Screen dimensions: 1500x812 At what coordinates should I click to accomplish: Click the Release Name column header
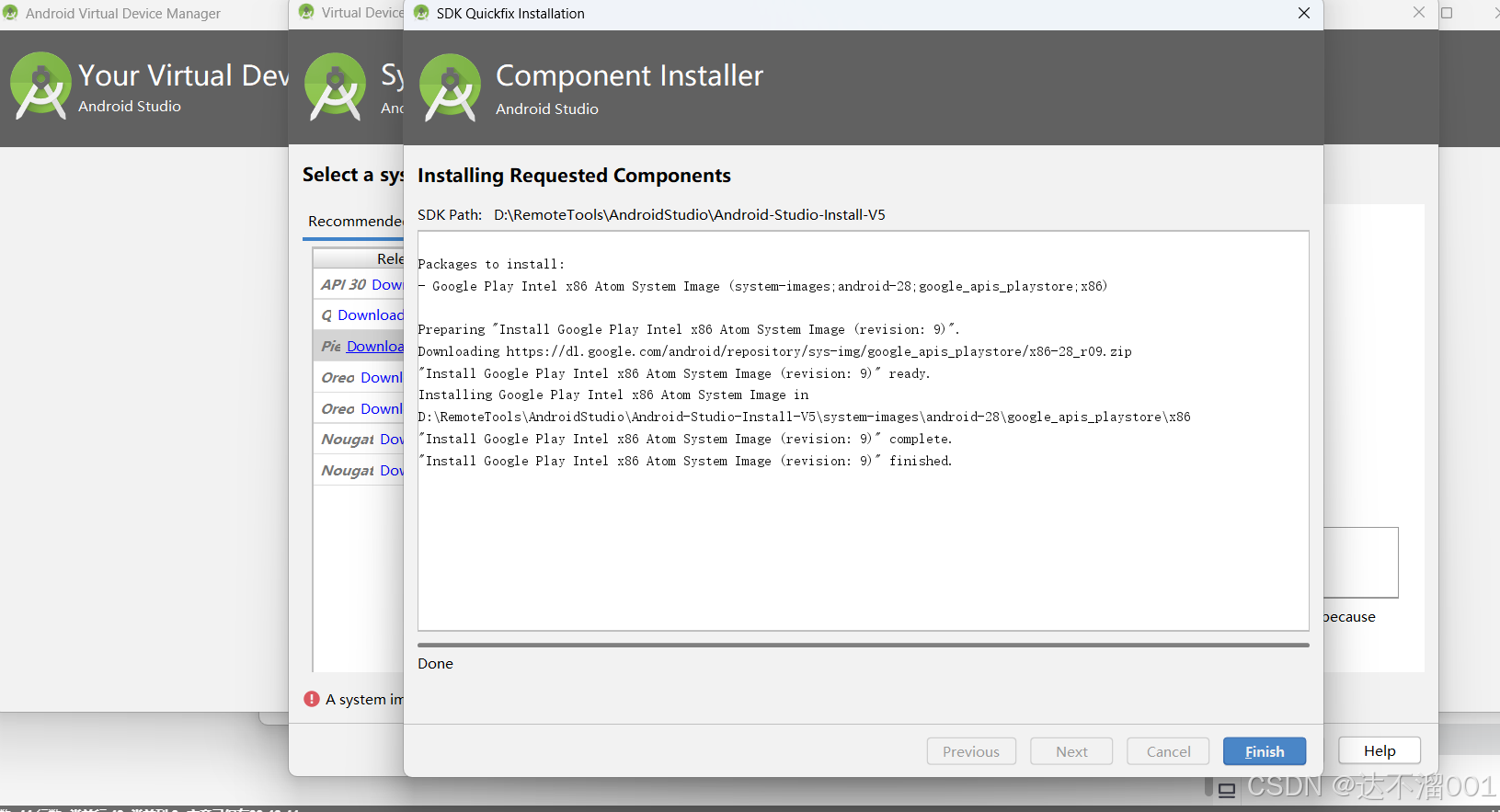pos(359,258)
